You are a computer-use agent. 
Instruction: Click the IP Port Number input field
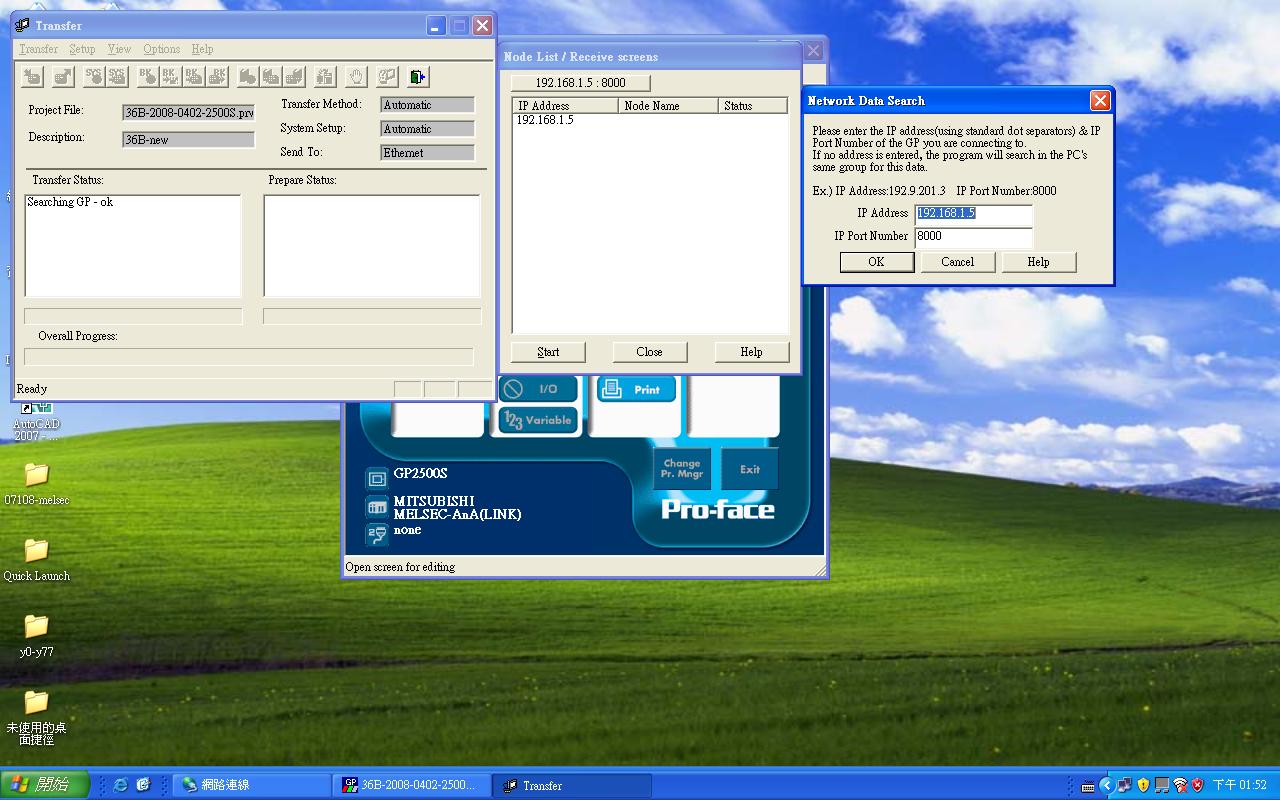click(972, 237)
